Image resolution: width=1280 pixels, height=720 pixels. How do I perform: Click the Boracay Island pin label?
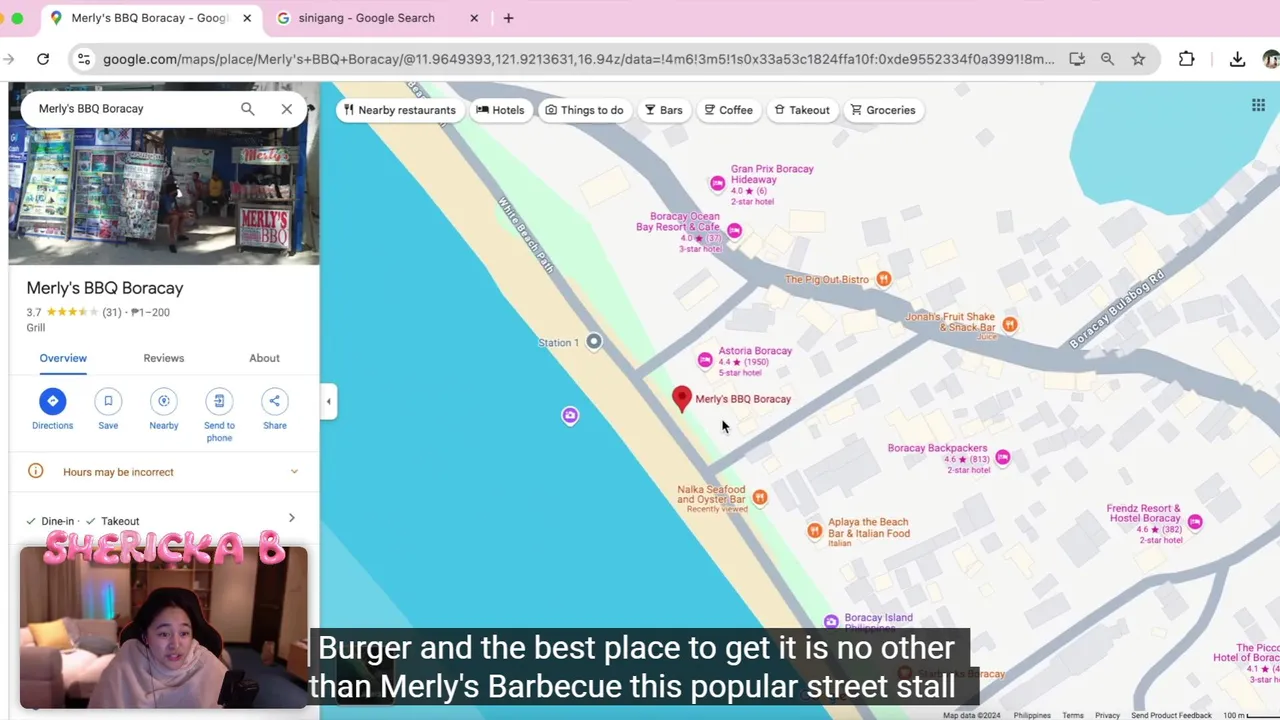point(878,618)
